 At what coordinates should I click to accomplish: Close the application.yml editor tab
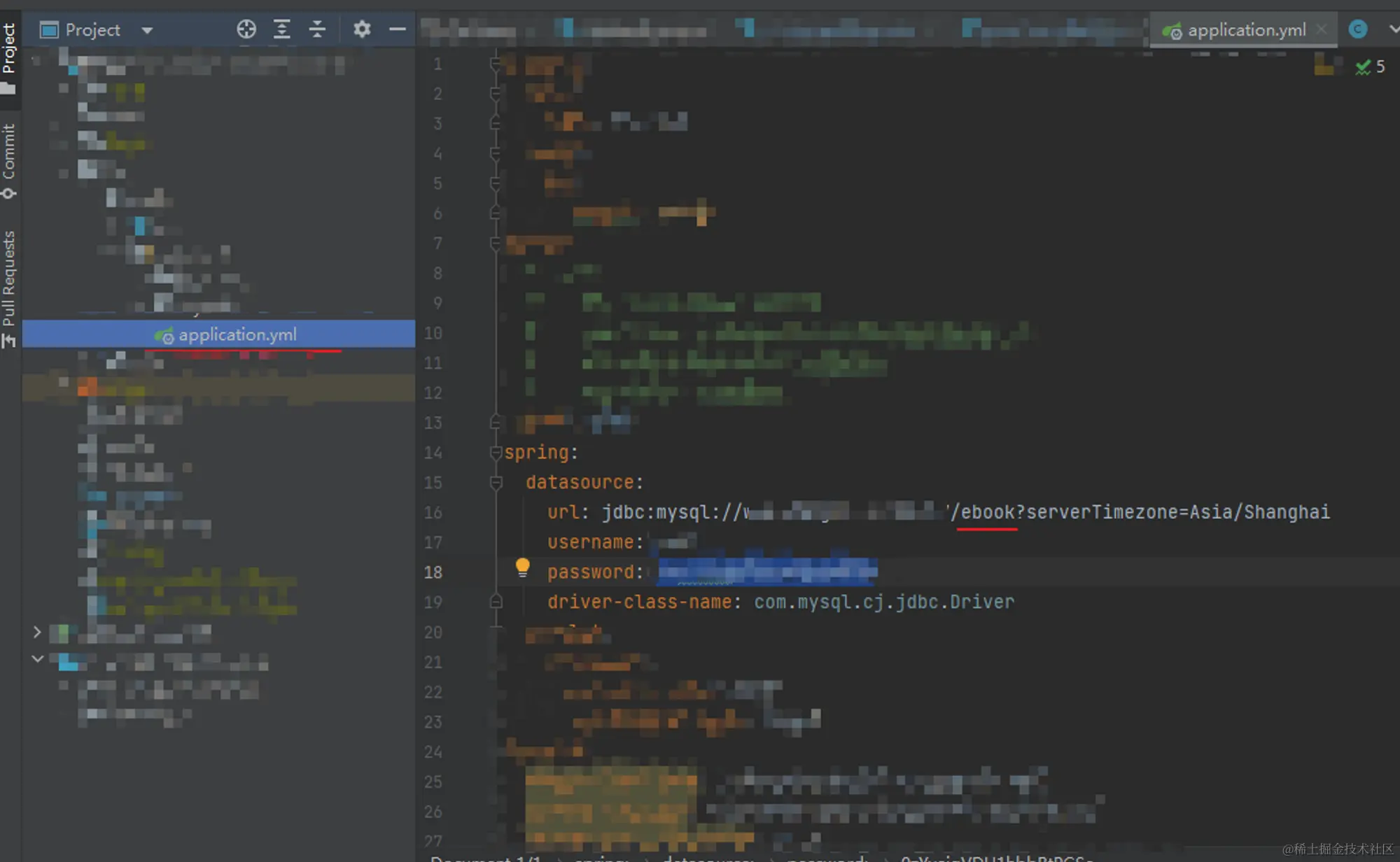pos(1321,29)
